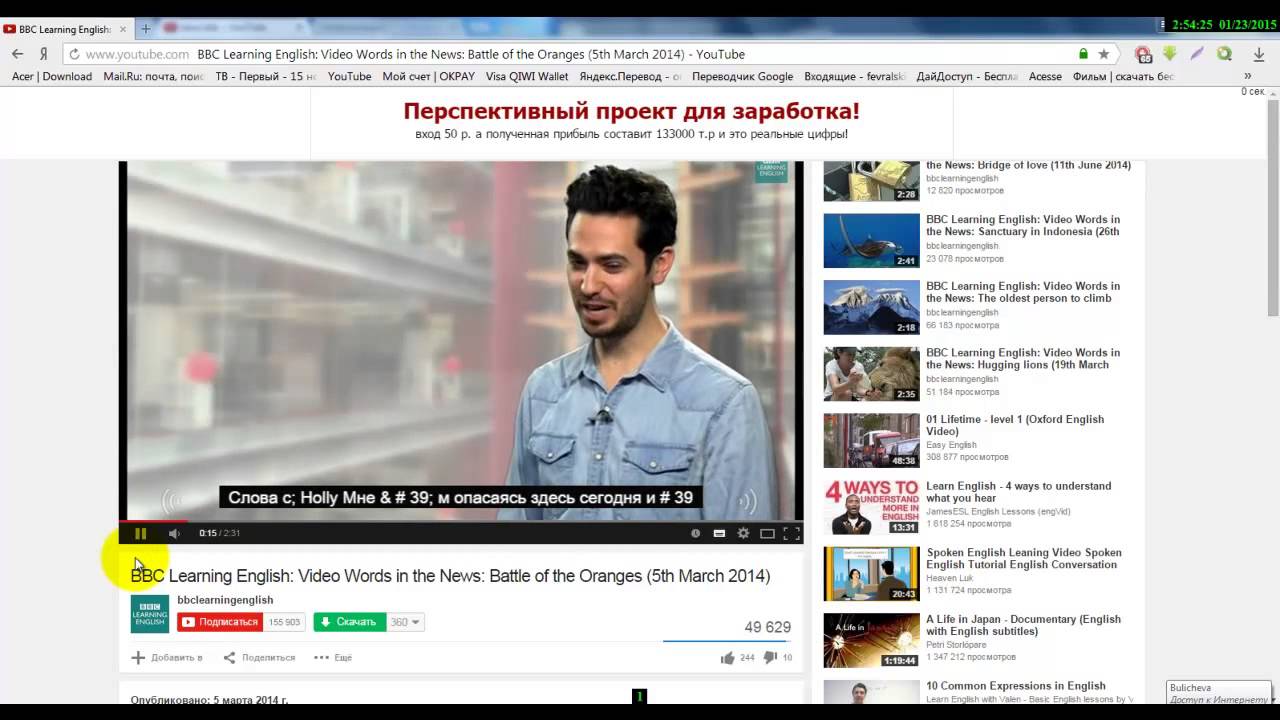Image resolution: width=1280 pixels, height=720 pixels.
Task: Click Добавить в to add the video
Action: [x=167, y=657]
